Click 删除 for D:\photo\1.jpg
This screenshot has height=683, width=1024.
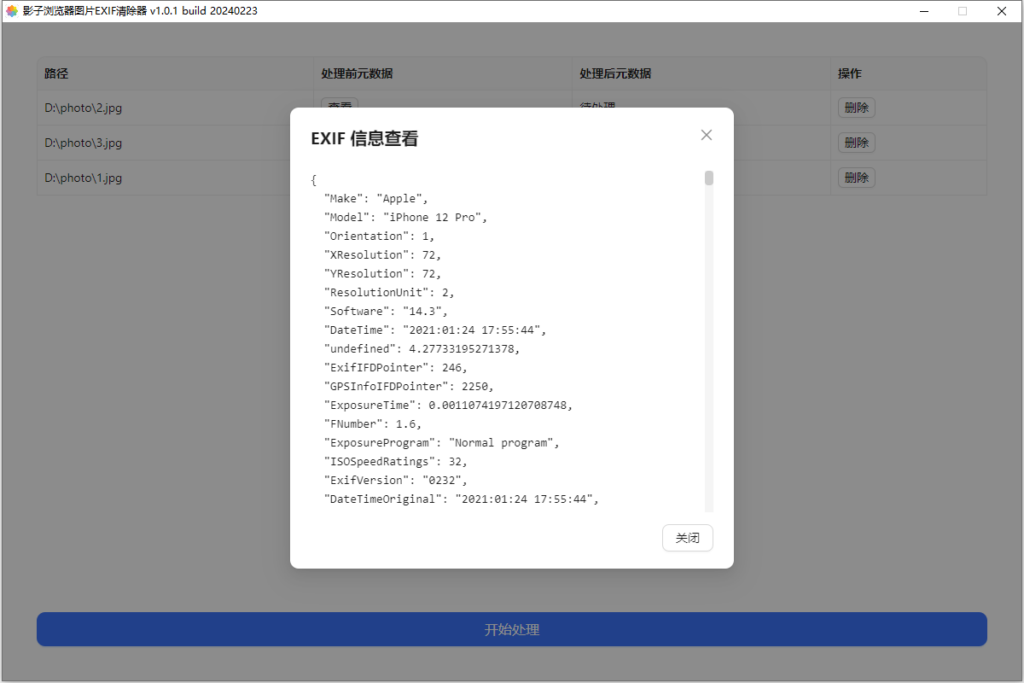[x=856, y=178]
